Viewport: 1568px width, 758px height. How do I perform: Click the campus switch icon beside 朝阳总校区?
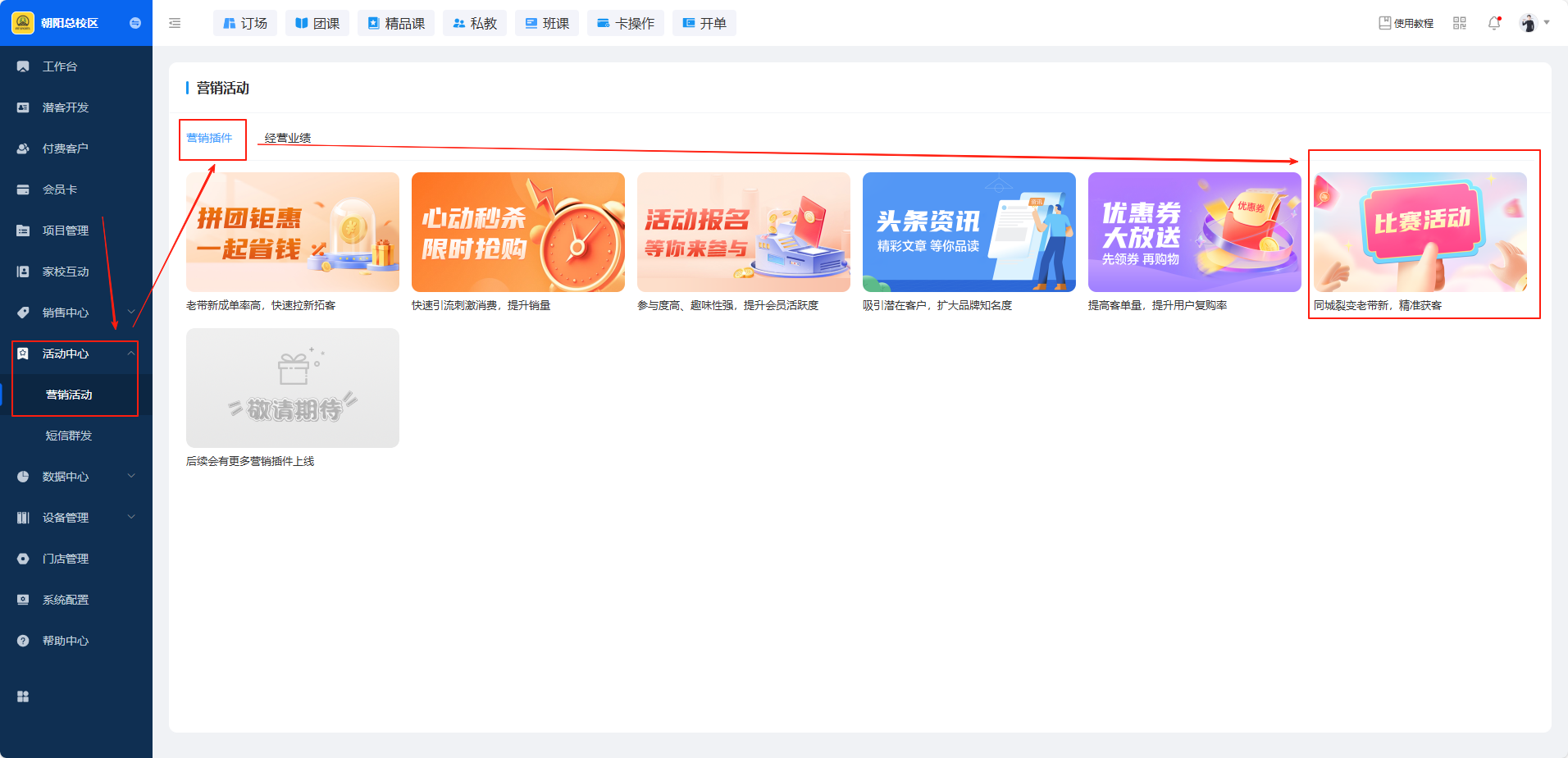(135, 23)
